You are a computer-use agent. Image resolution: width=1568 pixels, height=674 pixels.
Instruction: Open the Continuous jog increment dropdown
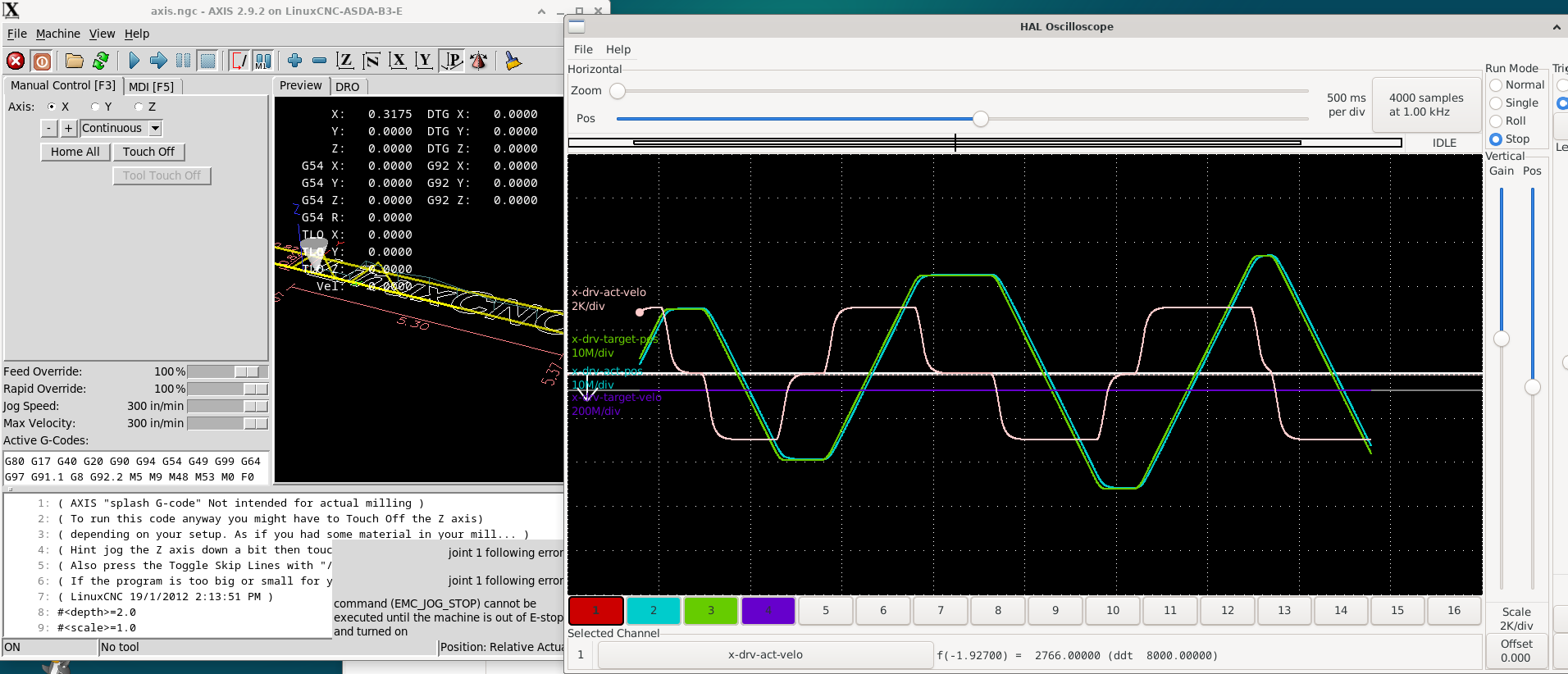click(x=155, y=128)
